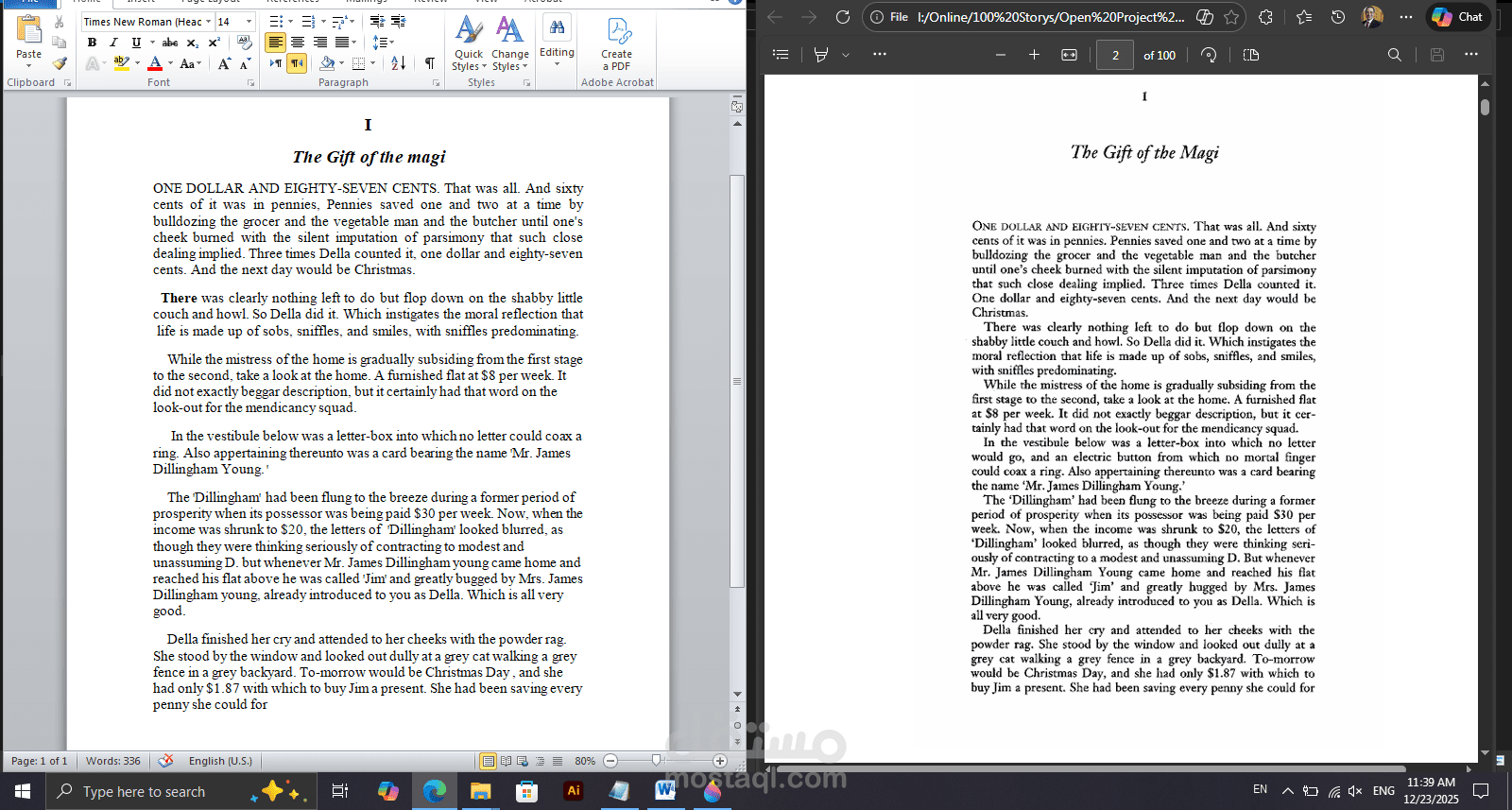Open Quick Styles gallery in Word
This screenshot has height=810, width=1512.
pos(468,44)
